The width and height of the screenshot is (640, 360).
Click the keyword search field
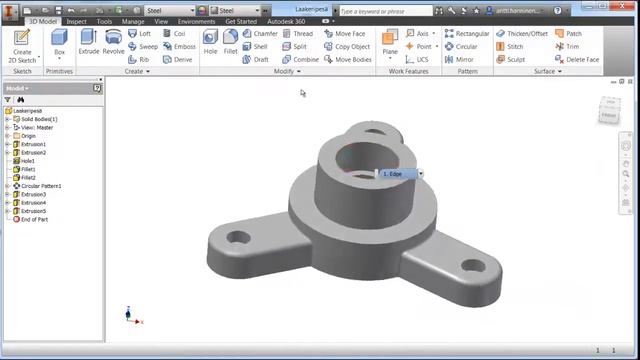pyautogui.click(x=386, y=11)
